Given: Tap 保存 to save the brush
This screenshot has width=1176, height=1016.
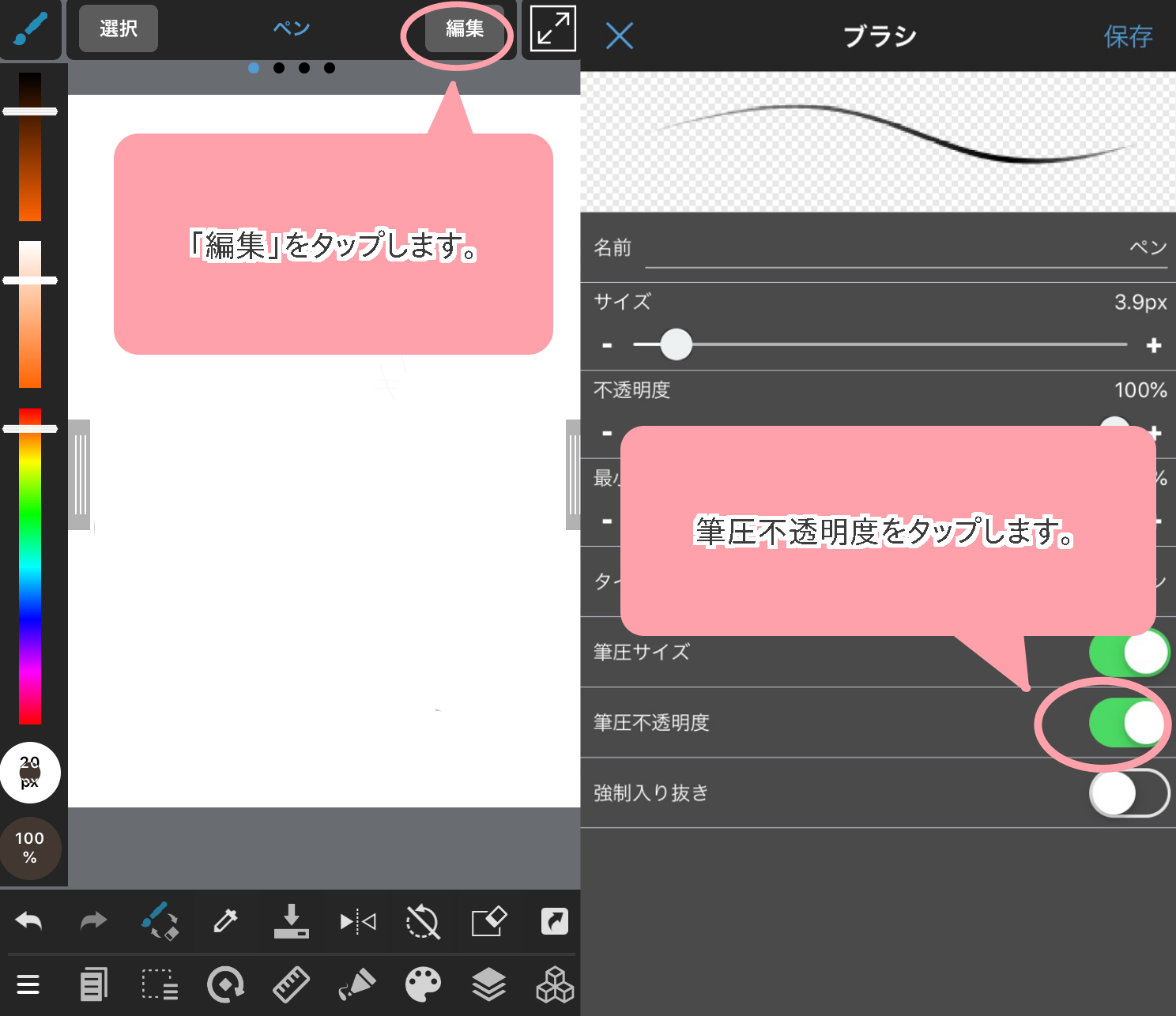Looking at the screenshot, I should coord(1128,36).
